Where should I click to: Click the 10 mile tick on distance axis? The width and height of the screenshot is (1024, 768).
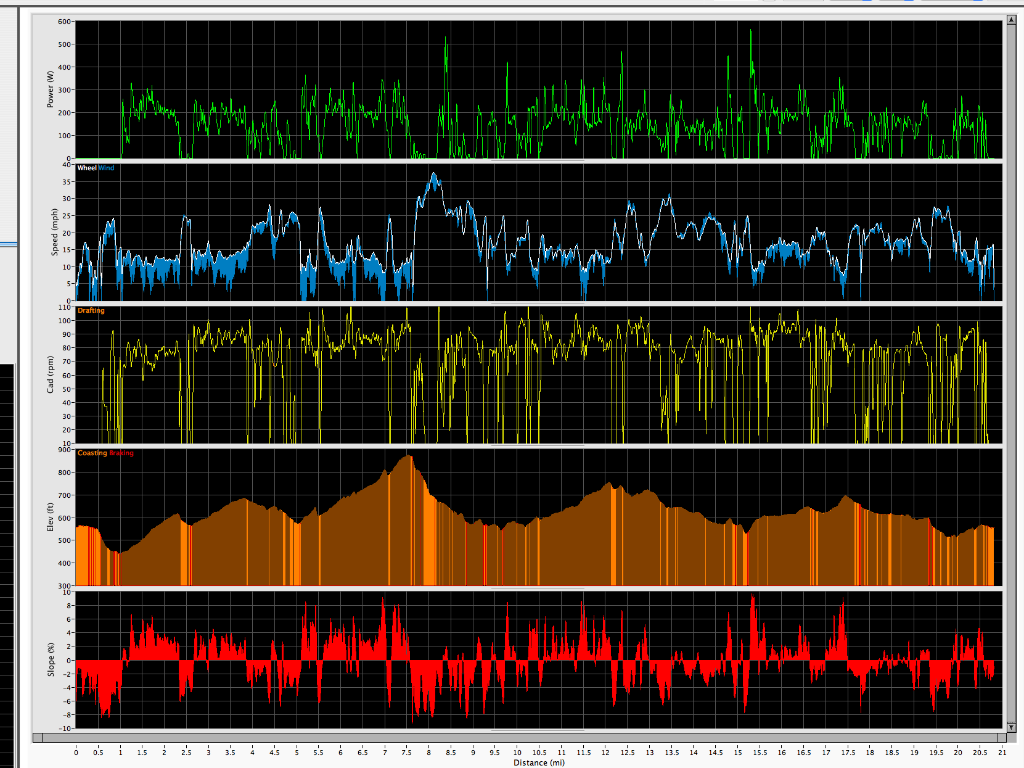tap(517, 751)
